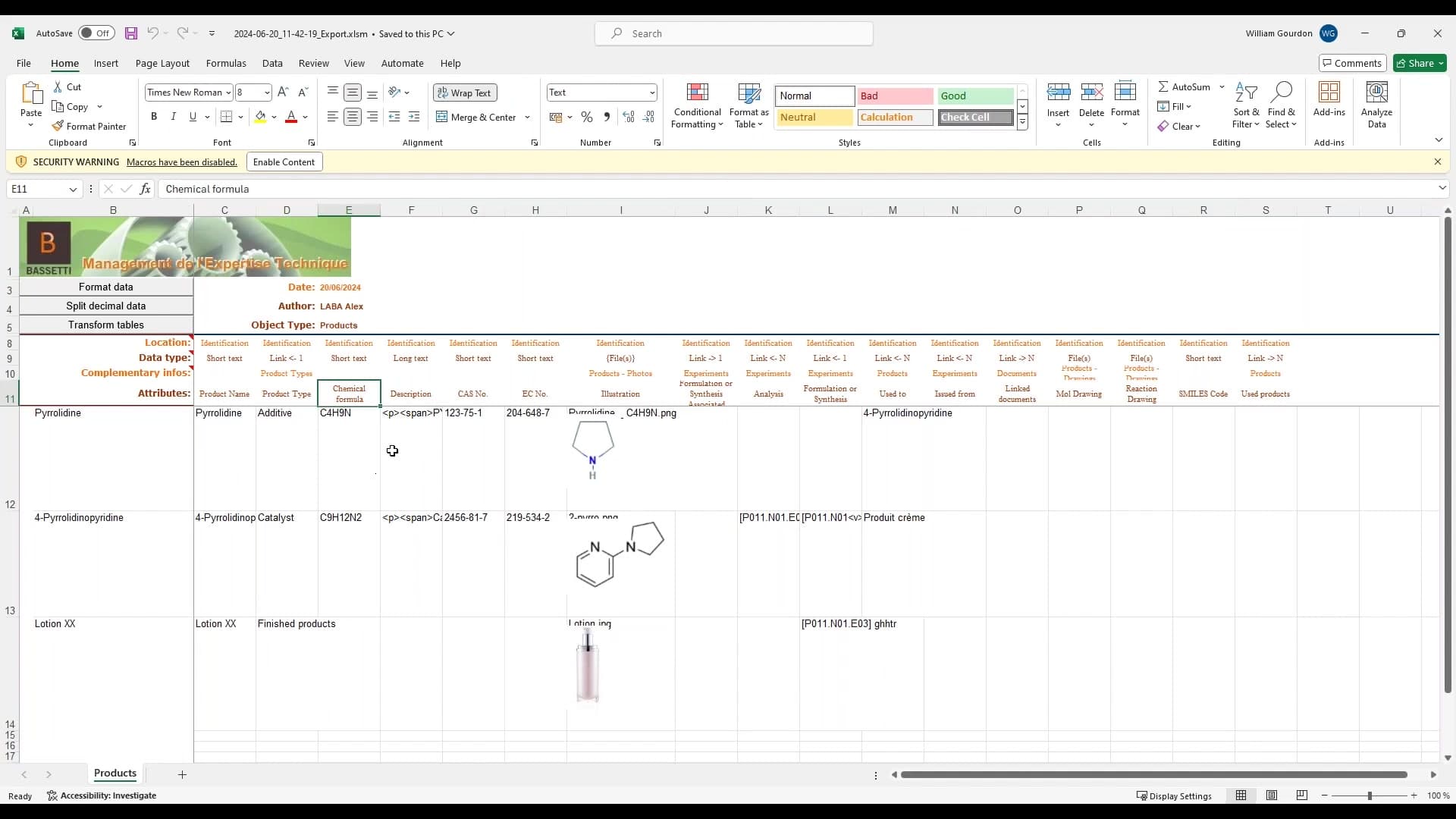Click the Cut scissors command

point(67,87)
